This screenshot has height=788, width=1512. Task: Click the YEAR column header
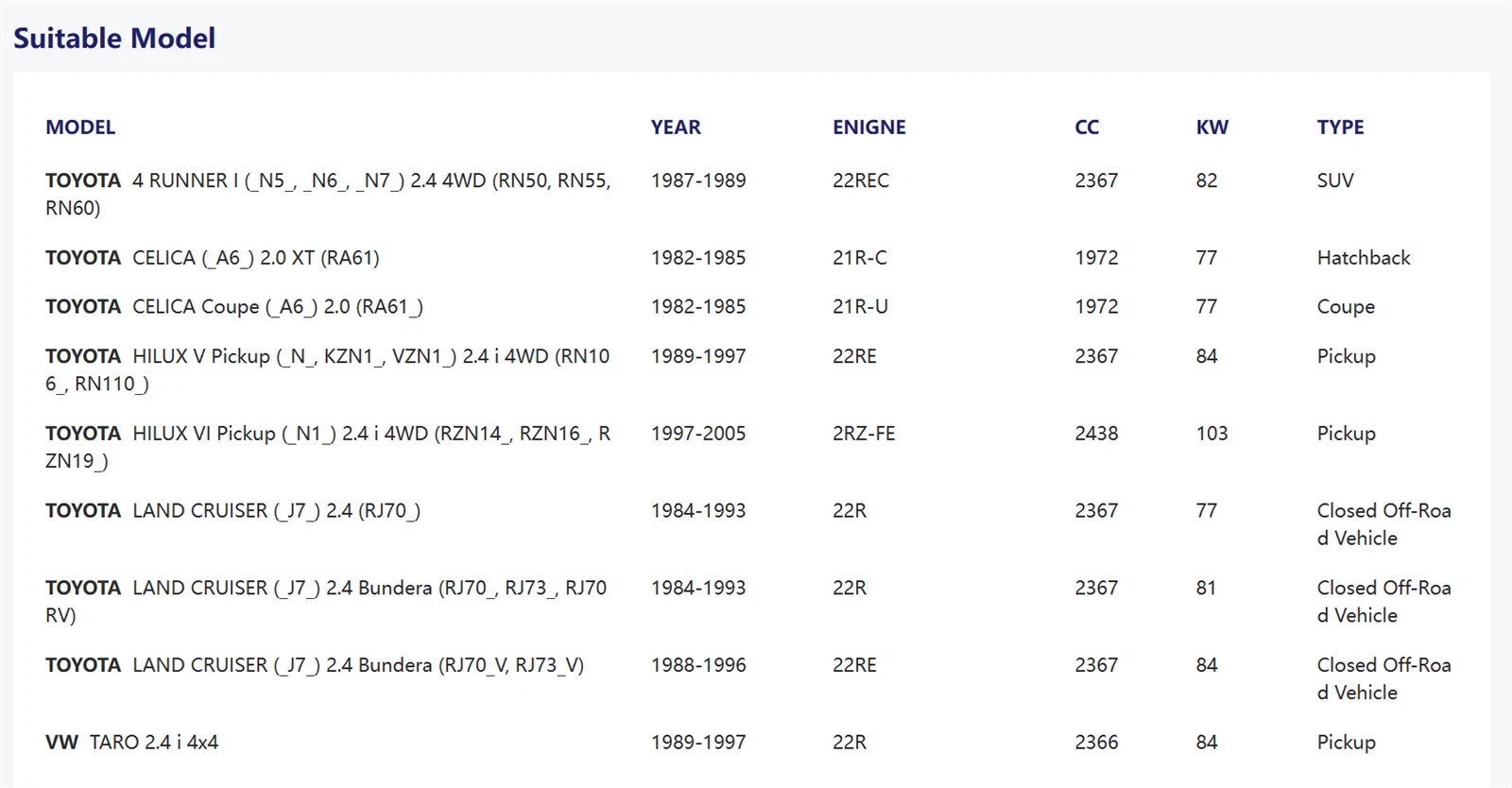click(x=676, y=128)
